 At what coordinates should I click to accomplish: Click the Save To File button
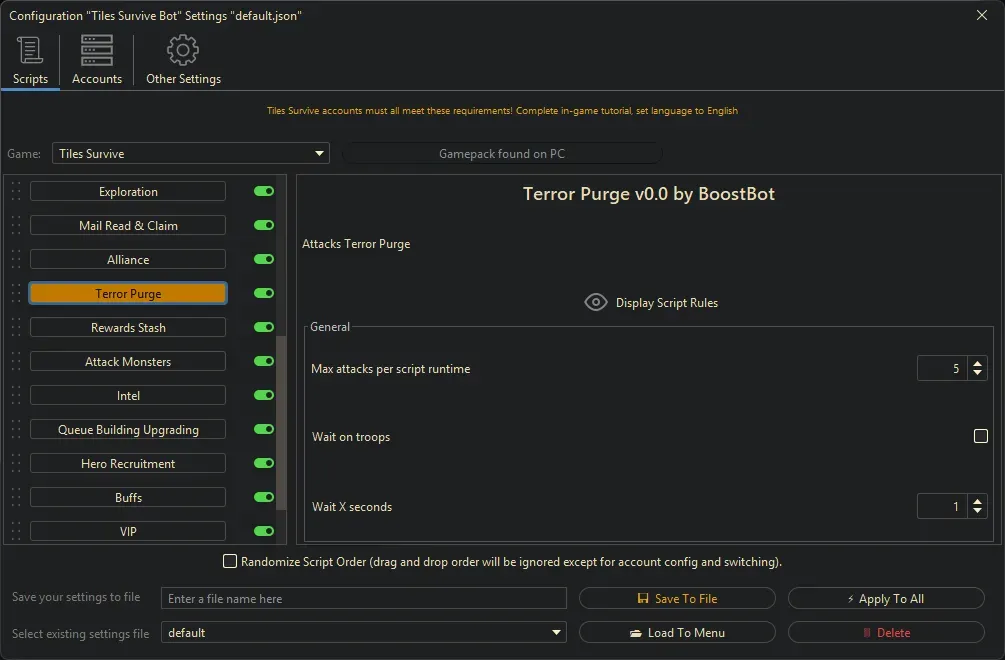[x=677, y=599]
